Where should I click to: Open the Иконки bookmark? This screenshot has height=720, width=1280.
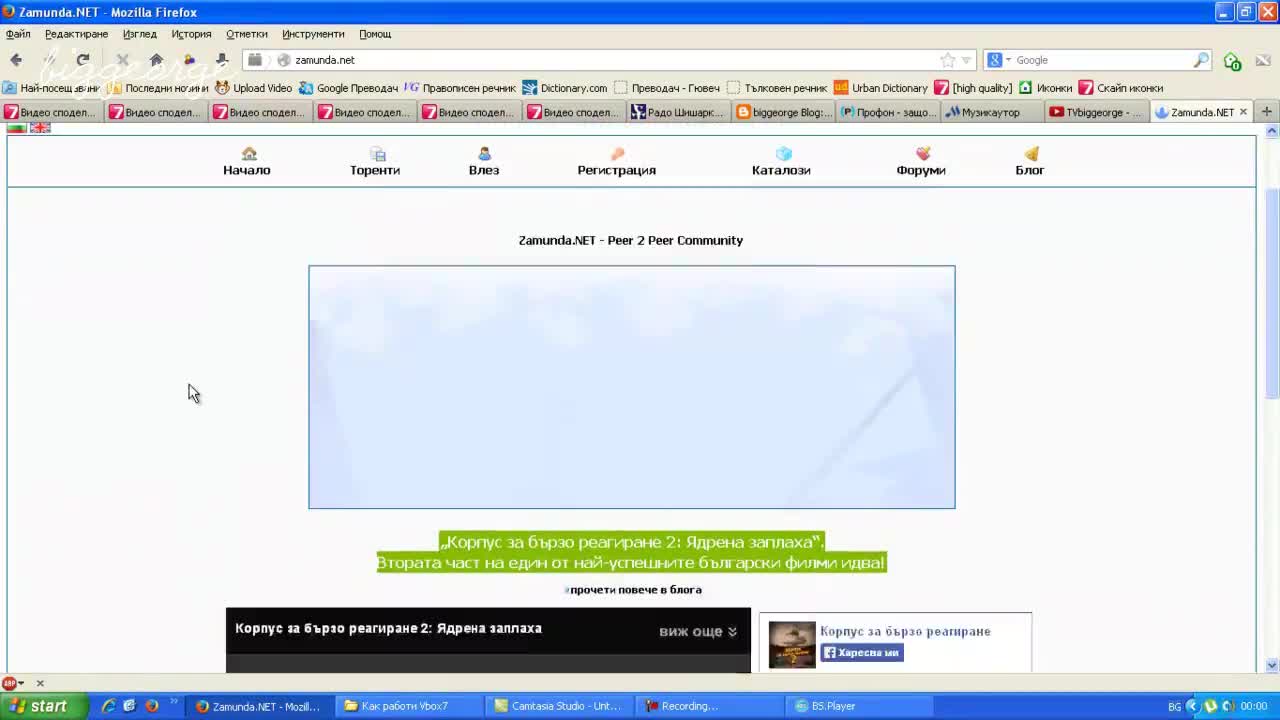click(1045, 88)
